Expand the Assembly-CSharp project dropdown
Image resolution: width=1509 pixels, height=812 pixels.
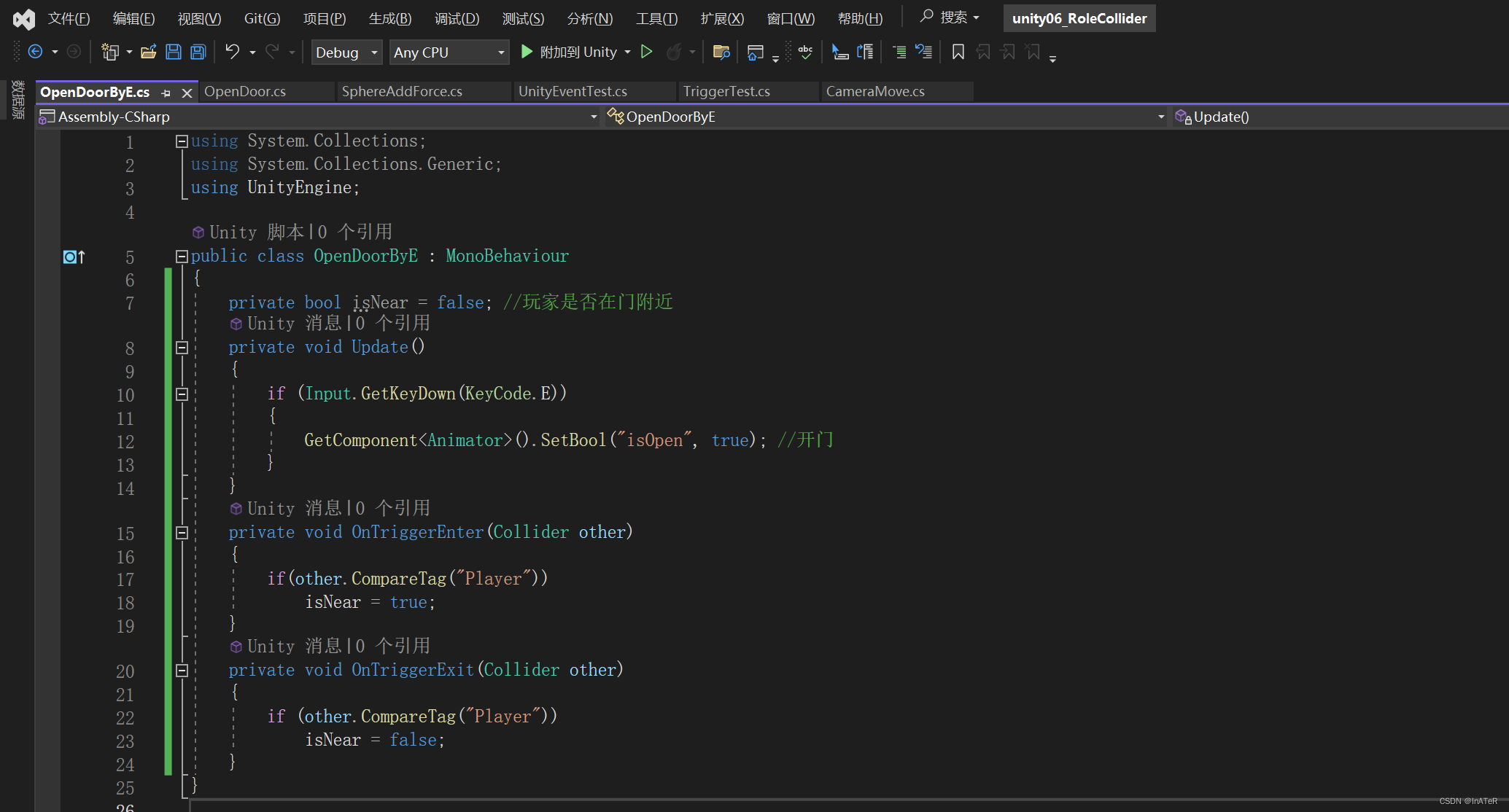[593, 117]
